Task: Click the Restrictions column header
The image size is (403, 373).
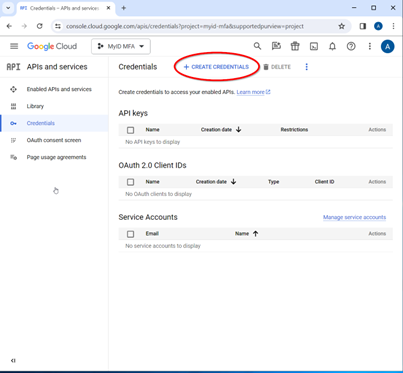Action: click(294, 130)
